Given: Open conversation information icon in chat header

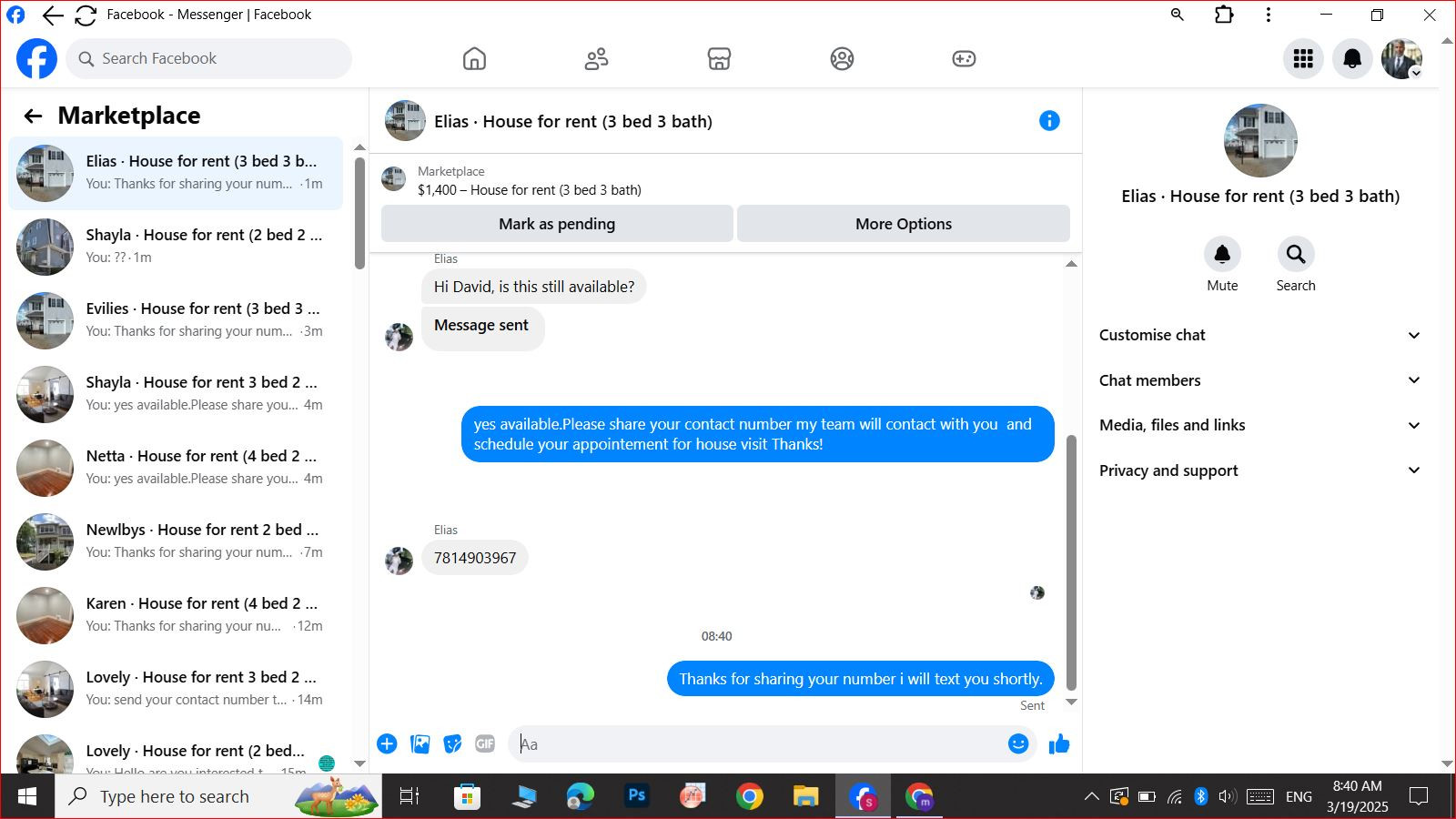Looking at the screenshot, I should tap(1049, 121).
